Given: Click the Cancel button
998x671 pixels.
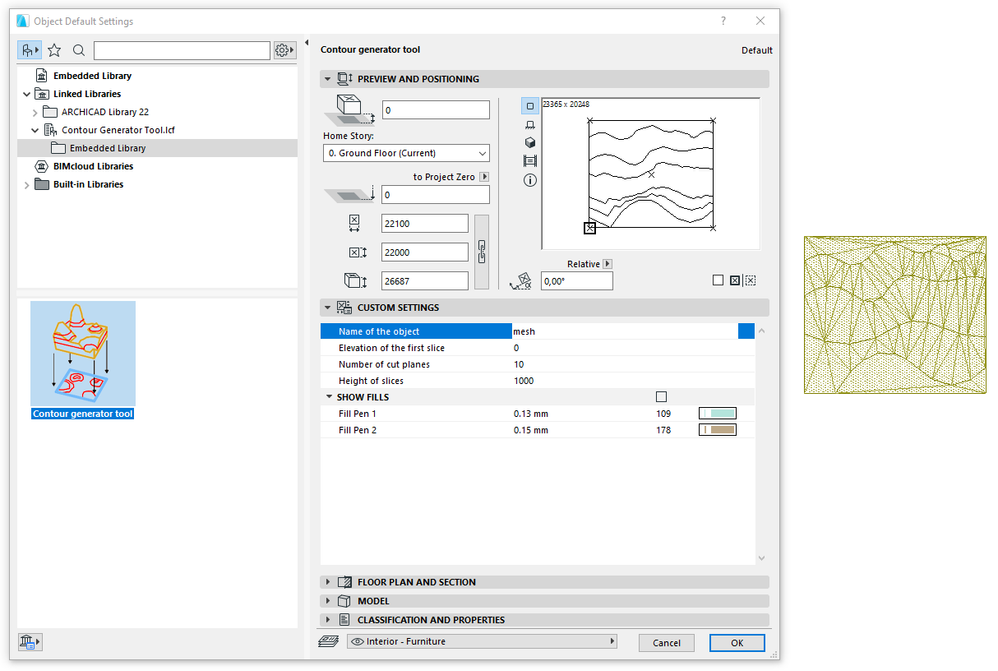Looking at the screenshot, I should pyautogui.click(x=666, y=643).
